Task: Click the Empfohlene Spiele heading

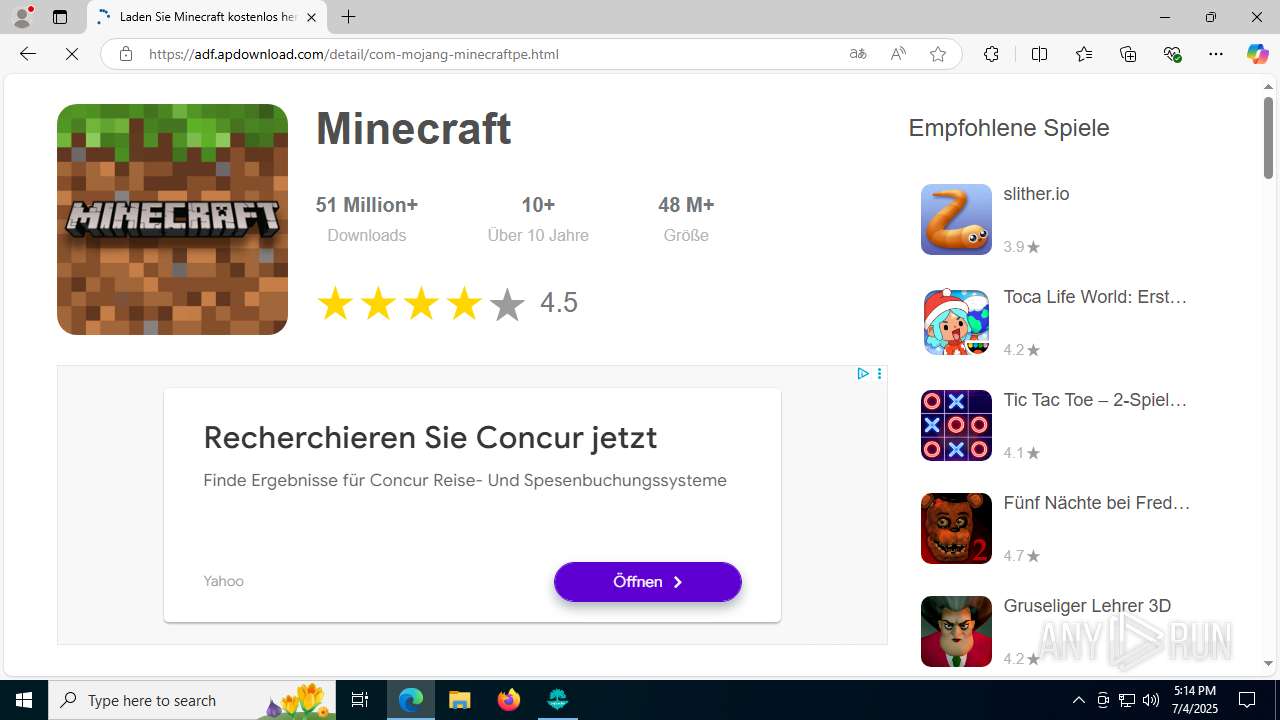Action: 1009,128
